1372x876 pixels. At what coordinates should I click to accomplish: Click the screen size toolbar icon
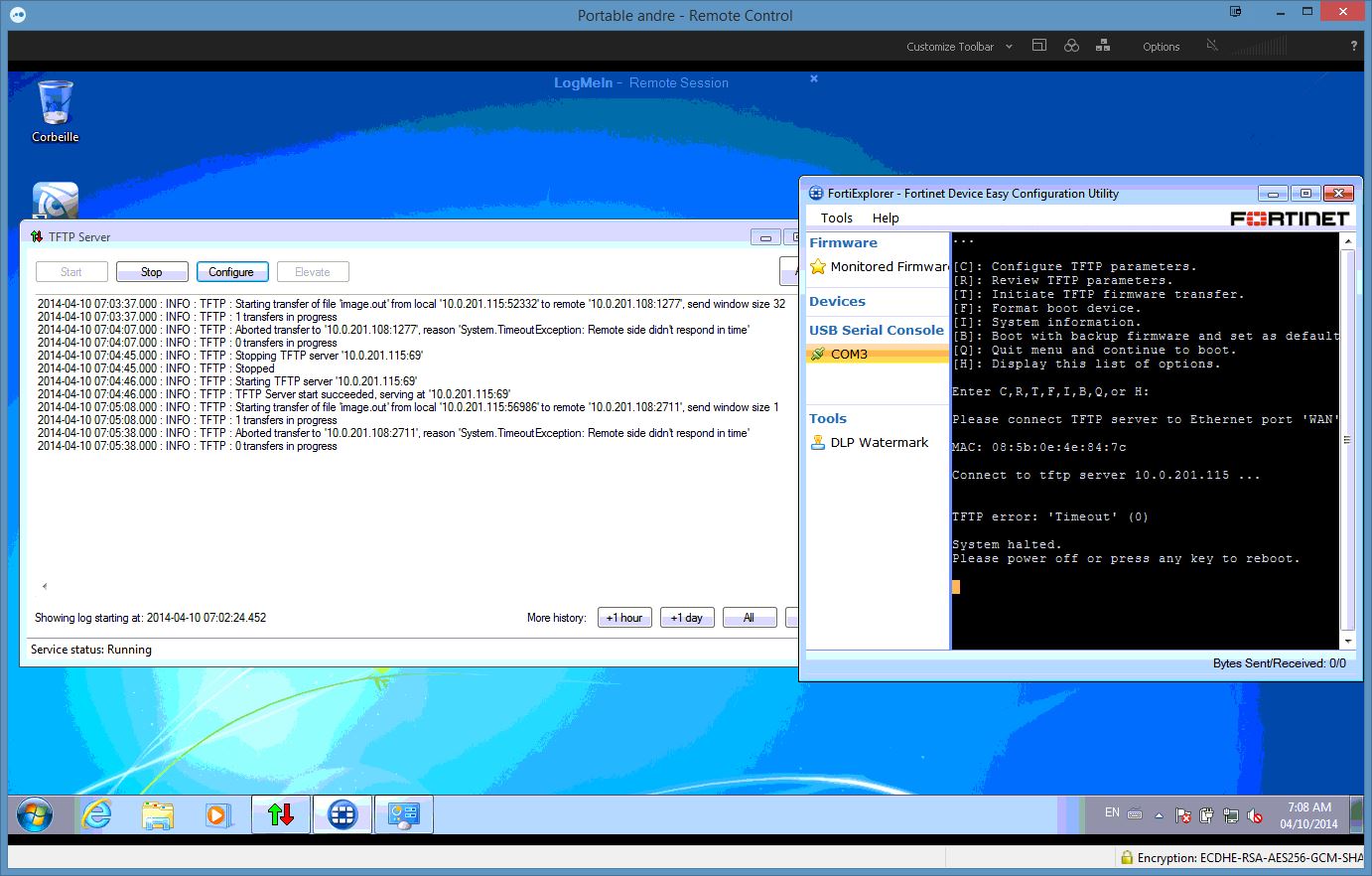pyautogui.click(x=1039, y=46)
